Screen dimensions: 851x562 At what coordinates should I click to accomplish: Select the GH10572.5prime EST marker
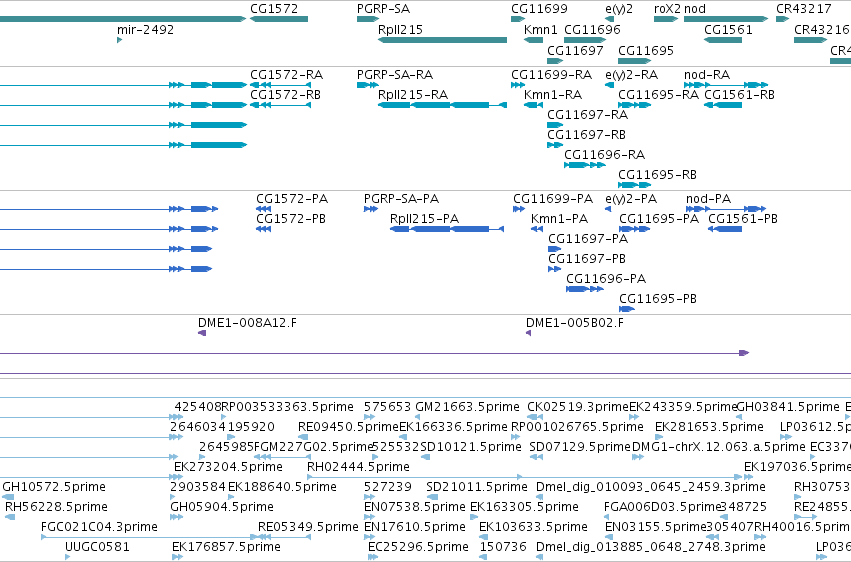[x=10, y=497]
